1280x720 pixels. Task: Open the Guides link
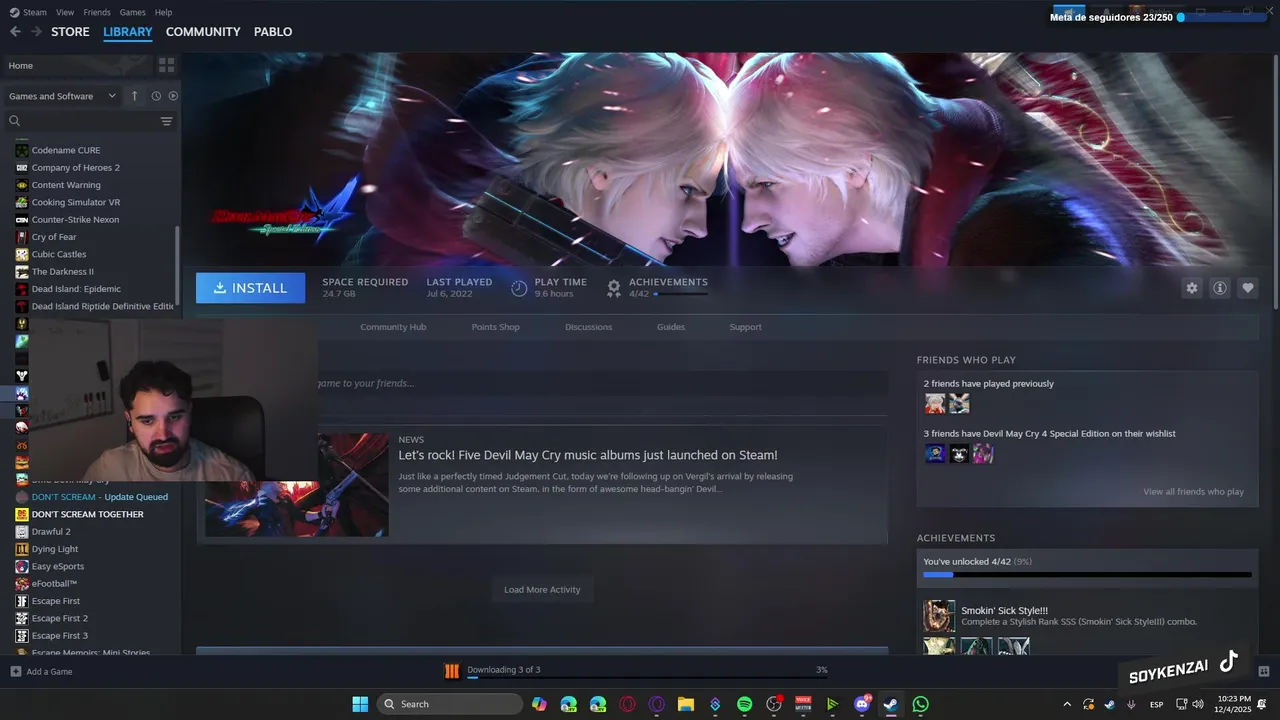click(671, 327)
